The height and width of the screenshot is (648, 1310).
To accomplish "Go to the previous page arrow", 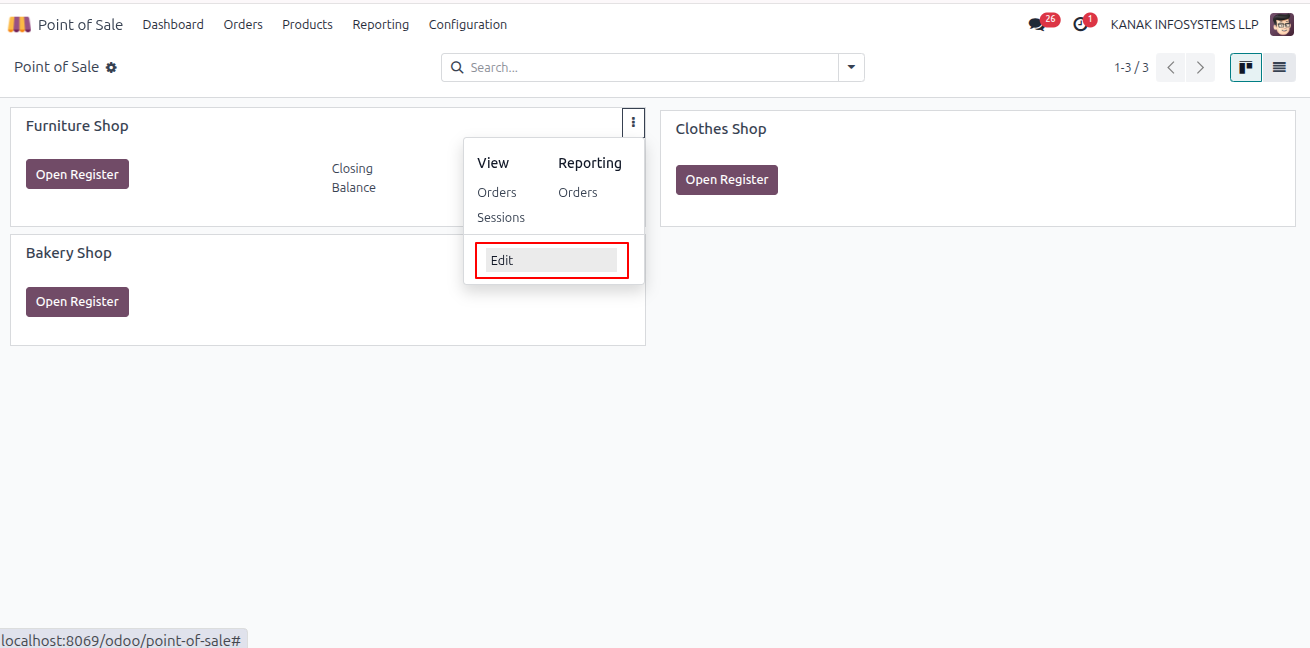I will click(1171, 67).
